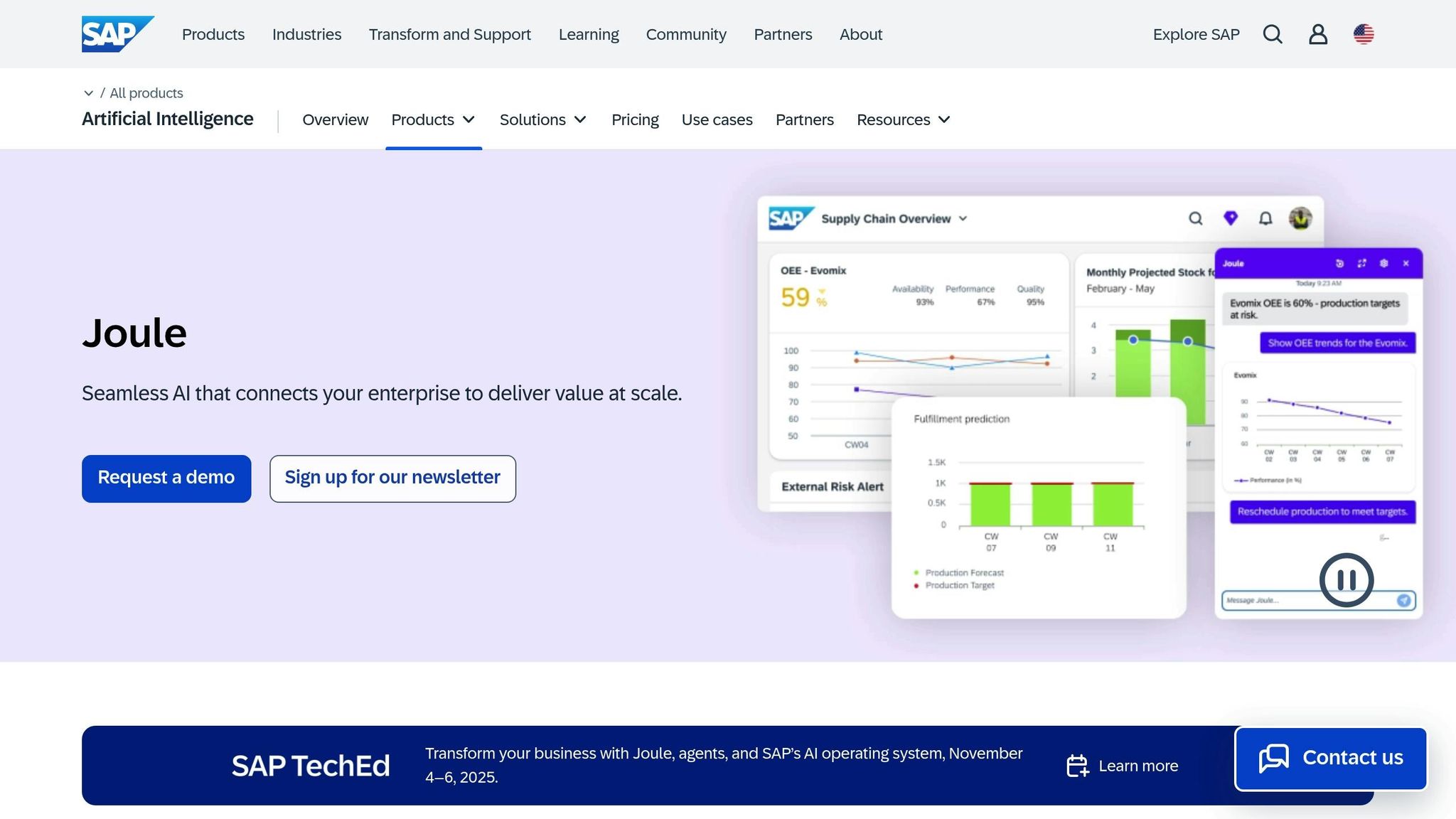This screenshot has width=1456, height=819.
Task: Go to the Pricing tab
Action: pos(635,119)
